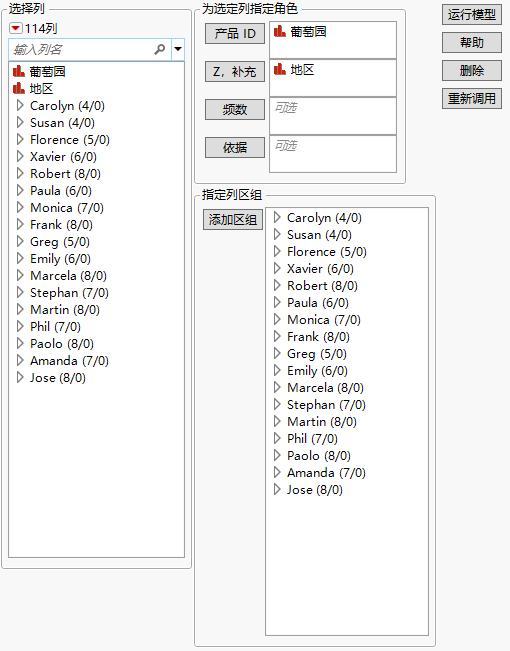The width and height of the screenshot is (510, 651).
Task: Expand Carolyn (4/0) group in 选择列 list
Action: click(x=20, y=105)
